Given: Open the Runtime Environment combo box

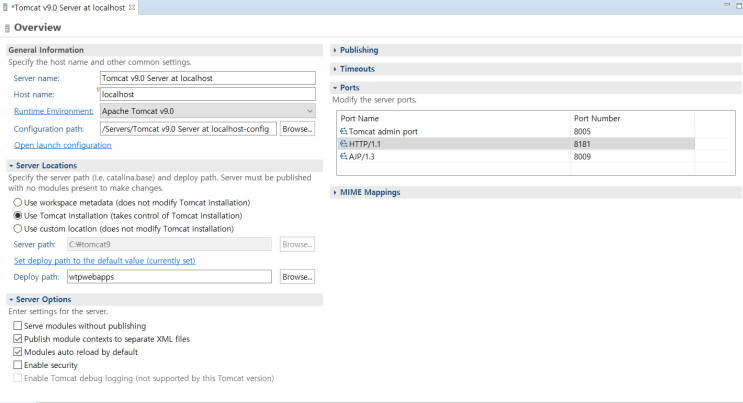Looking at the screenshot, I should pyautogui.click(x=208, y=111).
